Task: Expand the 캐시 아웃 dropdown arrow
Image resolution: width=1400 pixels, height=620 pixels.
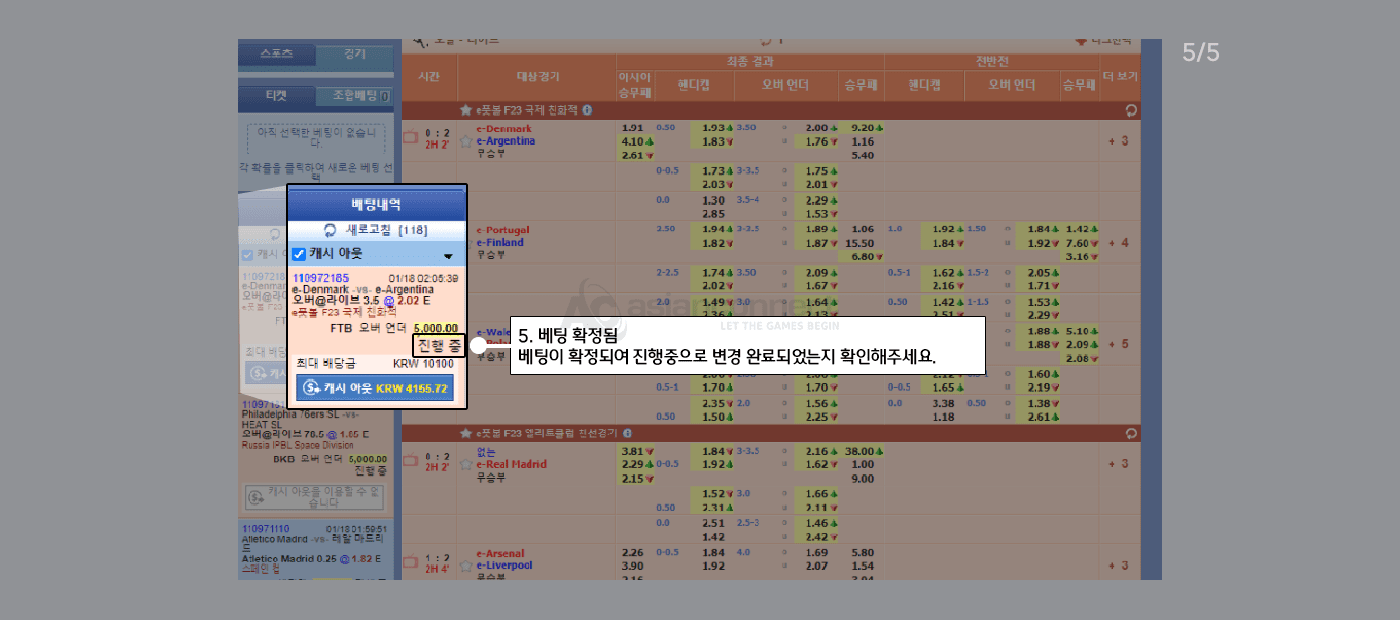Action: click(x=448, y=256)
